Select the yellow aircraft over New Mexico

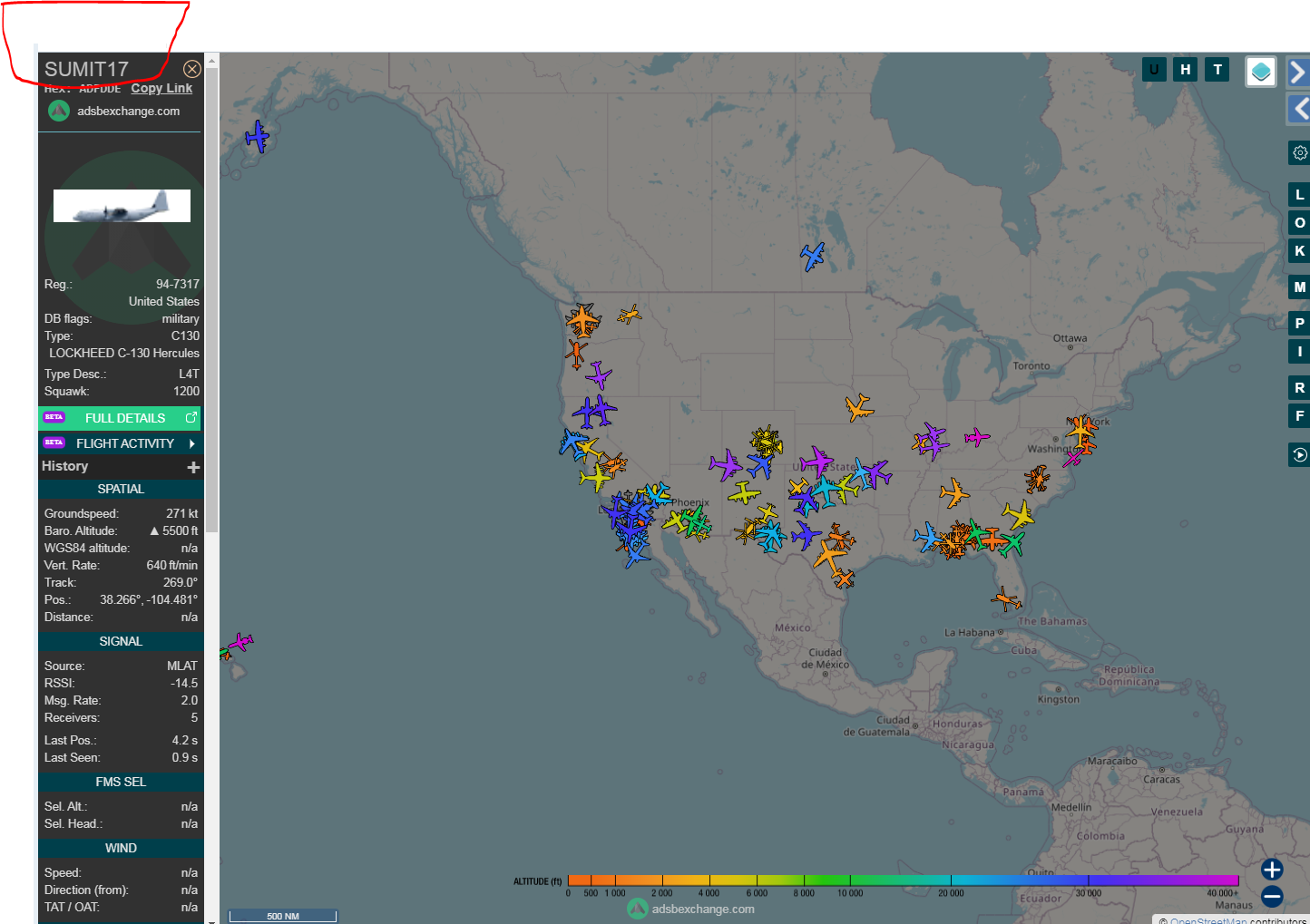[744, 494]
